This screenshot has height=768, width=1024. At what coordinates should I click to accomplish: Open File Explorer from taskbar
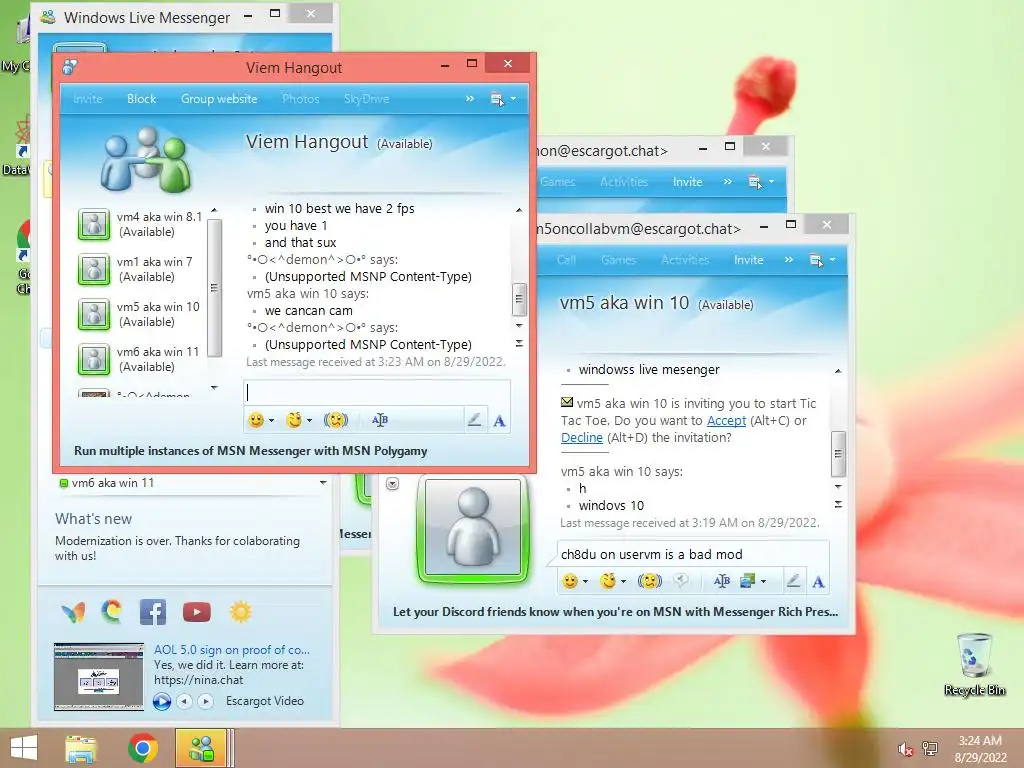(x=81, y=748)
